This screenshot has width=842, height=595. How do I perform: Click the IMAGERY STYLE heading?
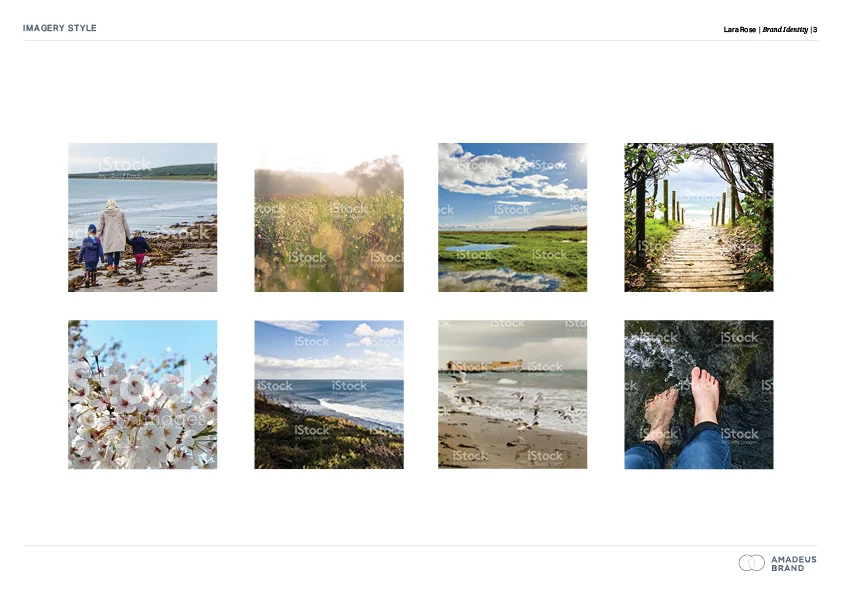tap(60, 28)
